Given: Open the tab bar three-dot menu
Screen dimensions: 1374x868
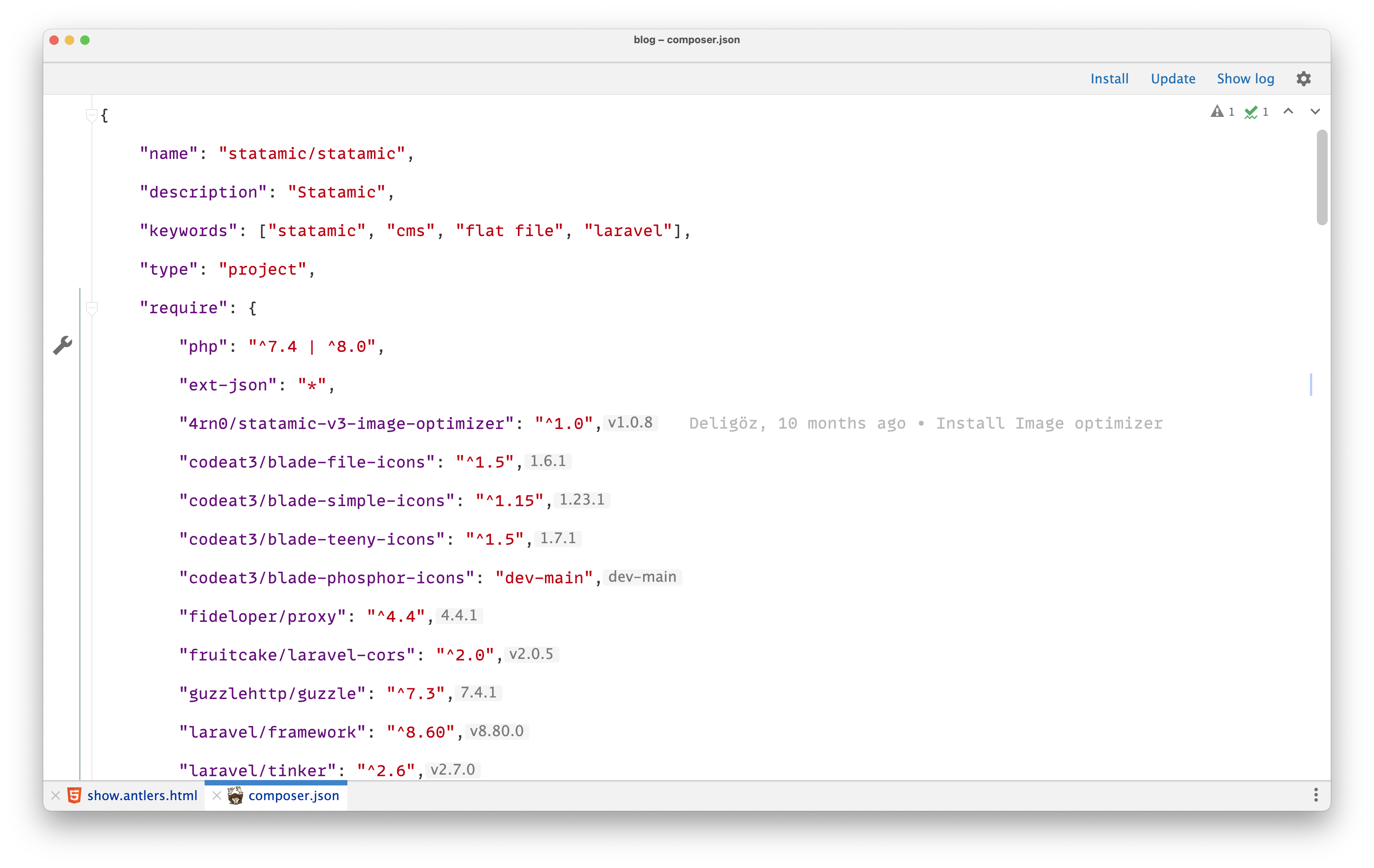Looking at the screenshot, I should [x=1316, y=795].
